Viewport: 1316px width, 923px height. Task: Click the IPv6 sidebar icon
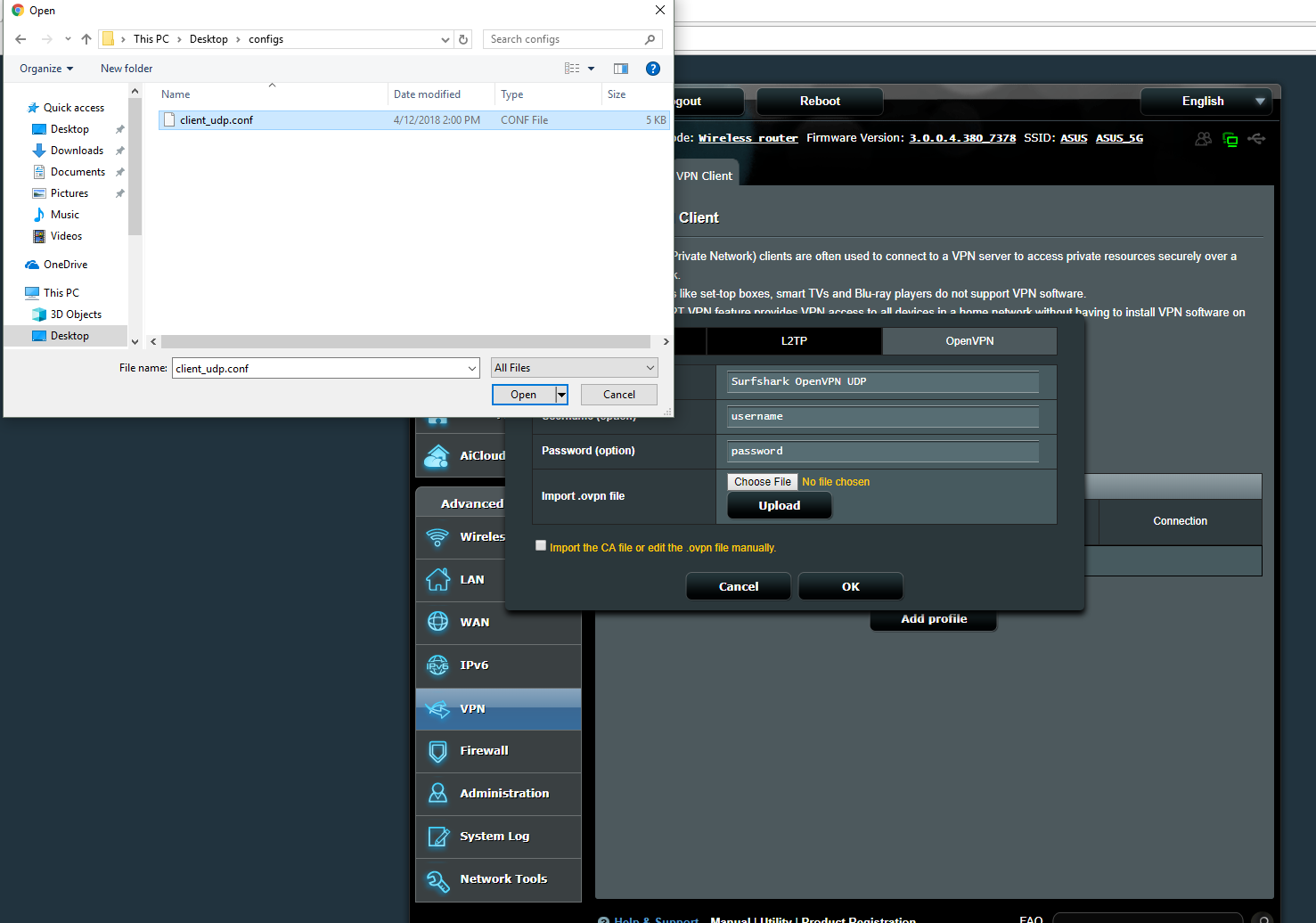437,666
